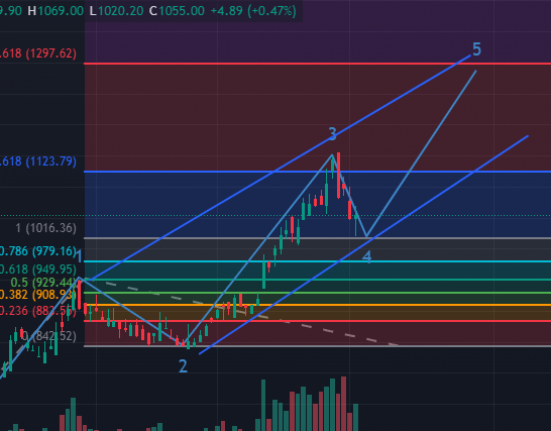Viewport: 551px width, 431px height.
Task: Click the 0.786 Fibonacci label 979.16
Action: point(38,251)
